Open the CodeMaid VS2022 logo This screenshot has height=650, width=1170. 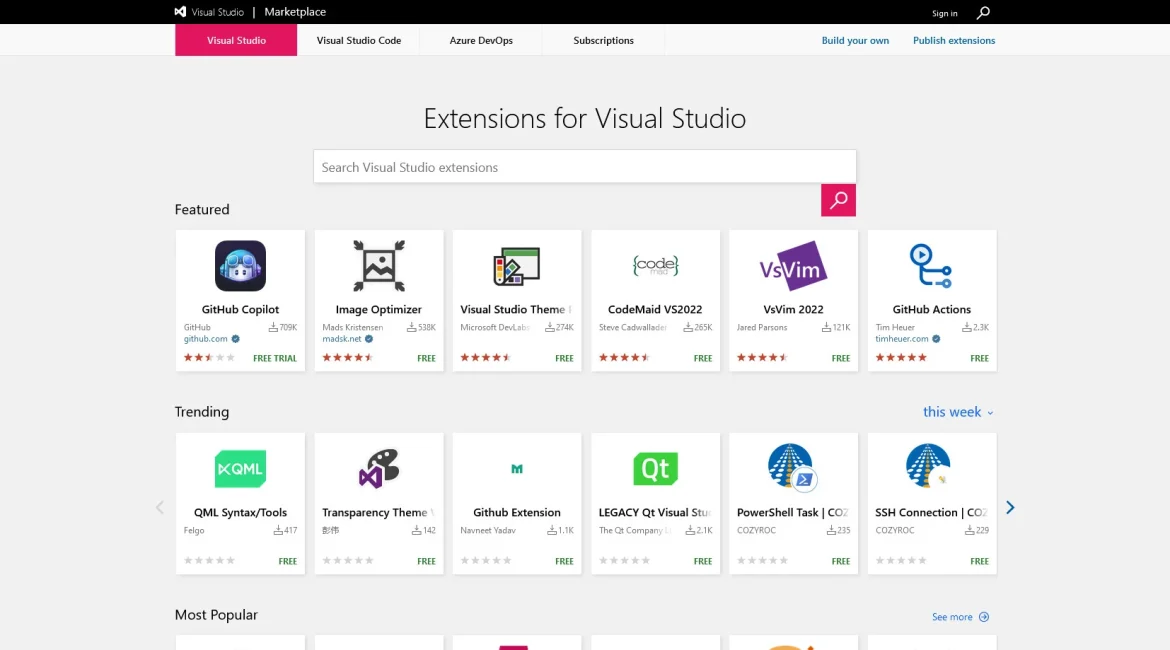coord(655,266)
